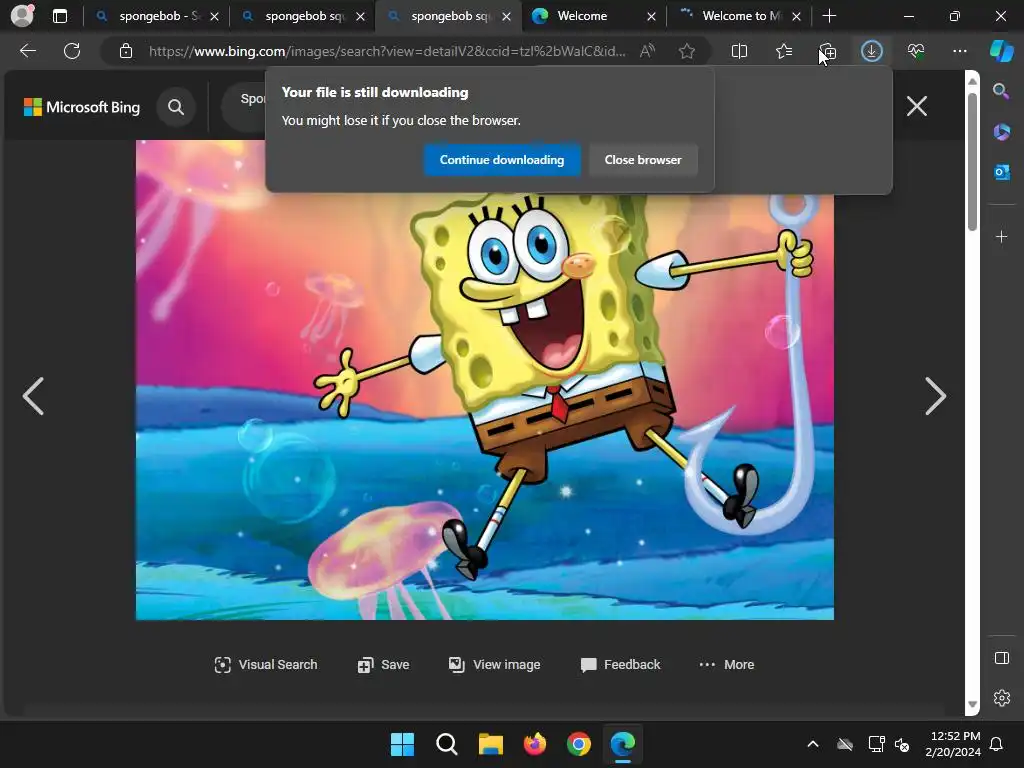Image resolution: width=1024 pixels, height=768 pixels.
Task: Close the Welcome tab
Action: tap(651, 17)
